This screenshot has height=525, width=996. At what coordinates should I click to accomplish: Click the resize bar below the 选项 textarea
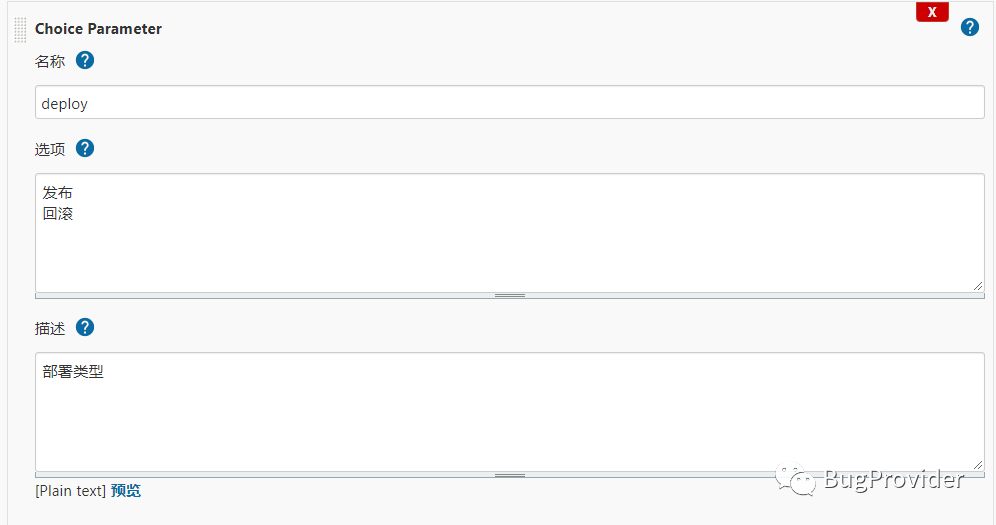[509, 295]
